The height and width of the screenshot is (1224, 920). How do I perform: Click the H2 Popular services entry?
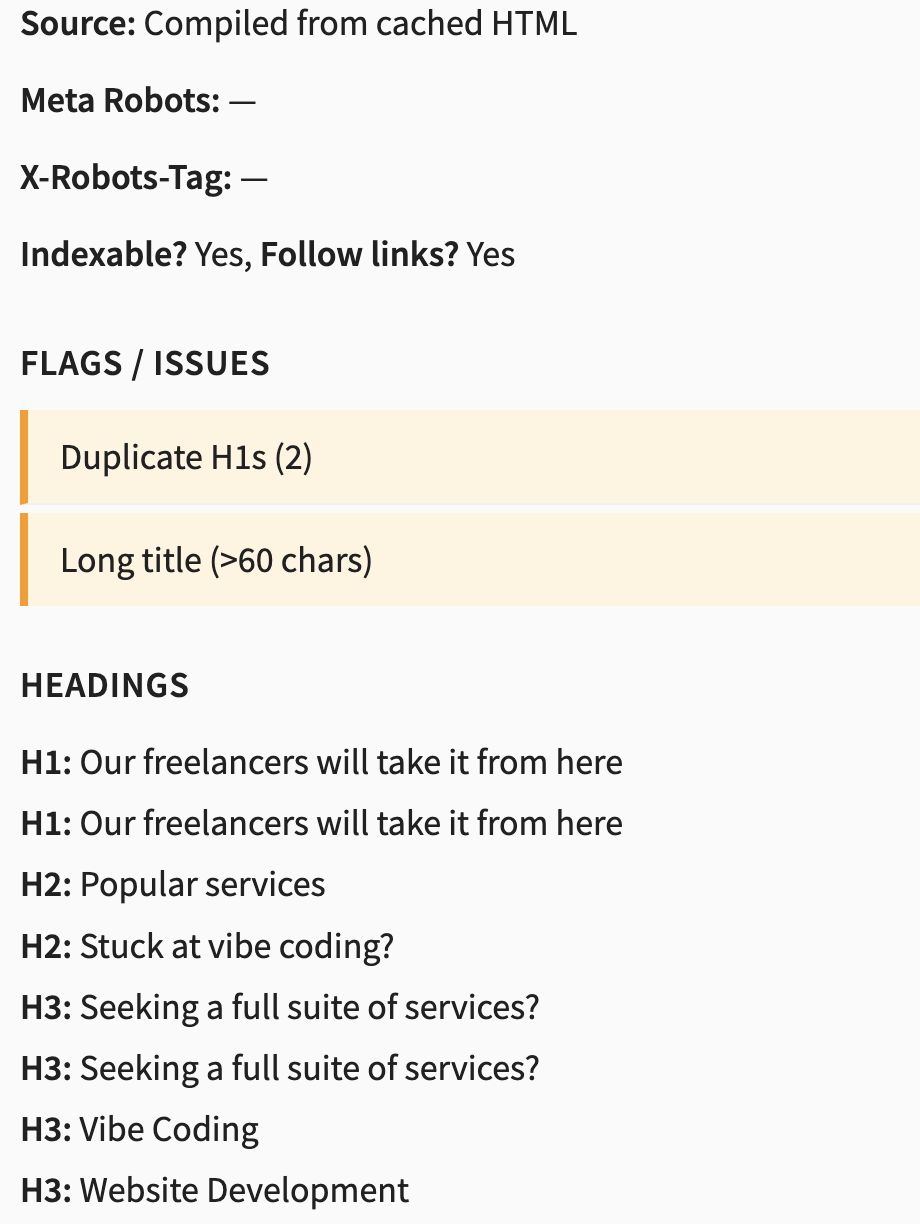click(173, 885)
